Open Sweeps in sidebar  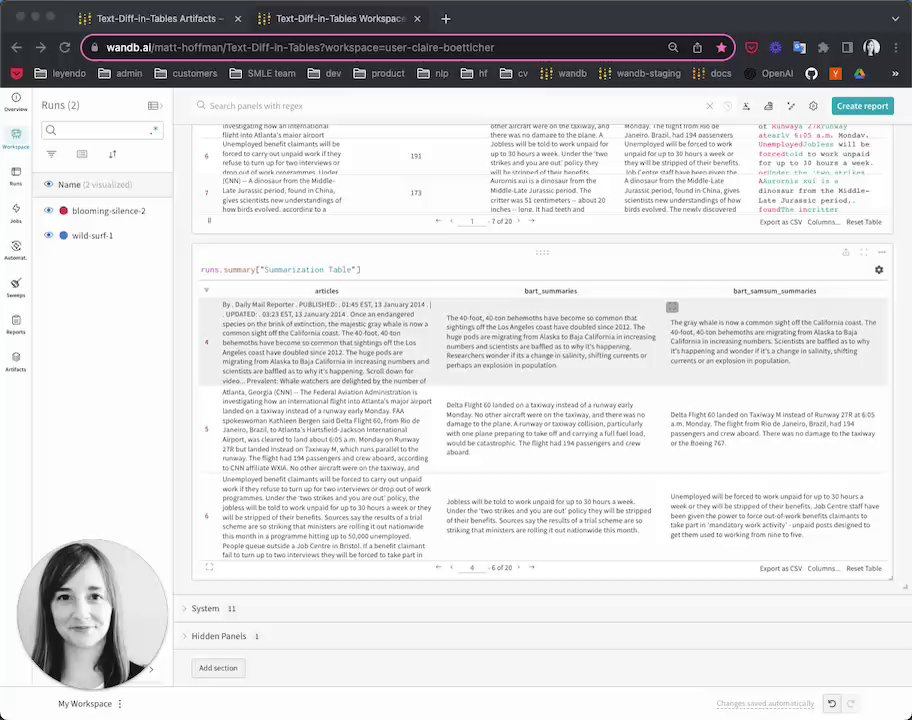click(x=16, y=287)
